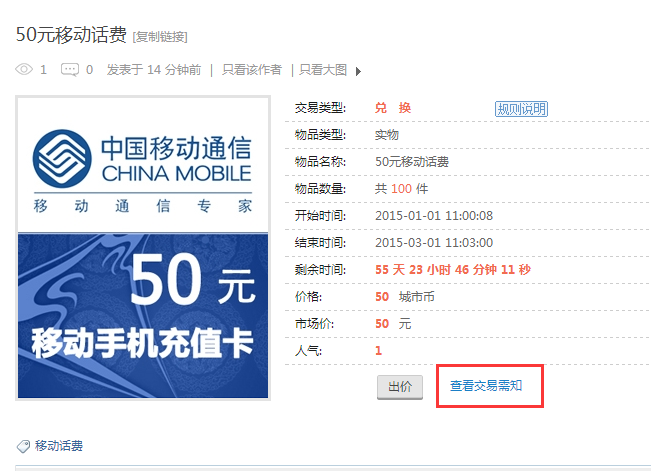This screenshot has width=651, height=471.
Task: Click the tag icon beside 移动话费
Action: [23, 446]
